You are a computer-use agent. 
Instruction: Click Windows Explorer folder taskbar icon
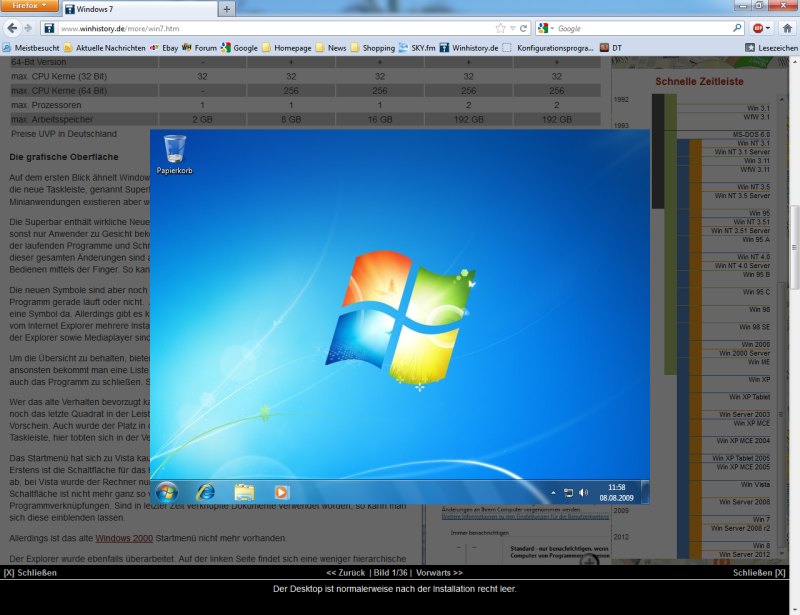click(244, 492)
